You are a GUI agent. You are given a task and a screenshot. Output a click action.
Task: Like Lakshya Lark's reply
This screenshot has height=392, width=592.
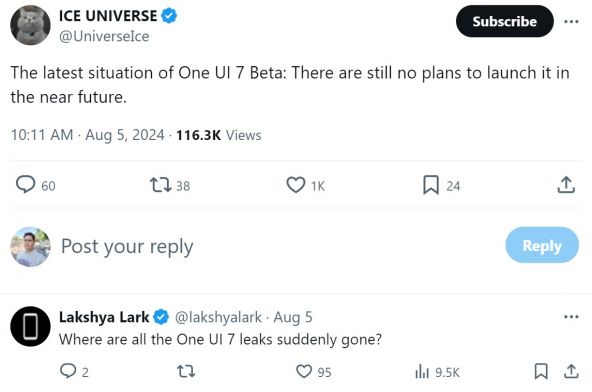304,371
